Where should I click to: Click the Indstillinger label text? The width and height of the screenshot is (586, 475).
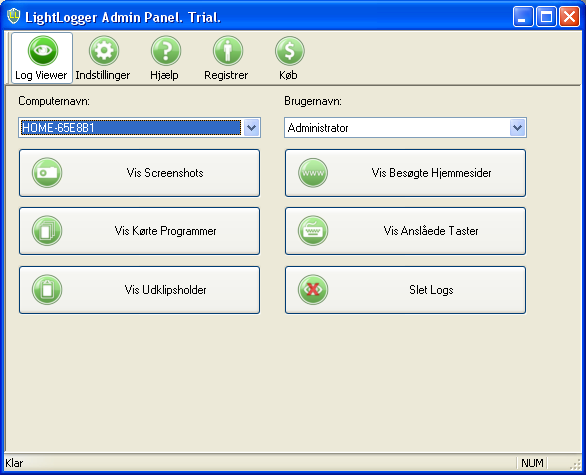[x=103, y=75]
